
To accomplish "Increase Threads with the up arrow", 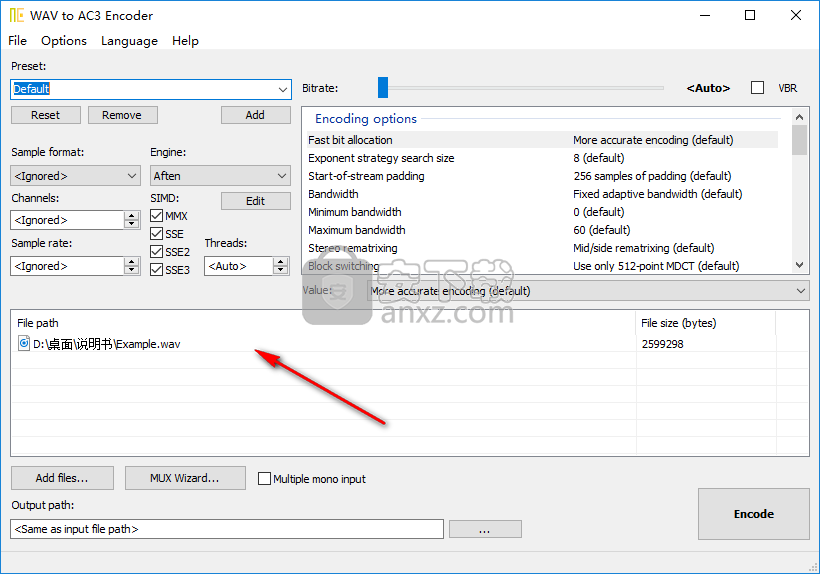I will [x=281, y=261].
